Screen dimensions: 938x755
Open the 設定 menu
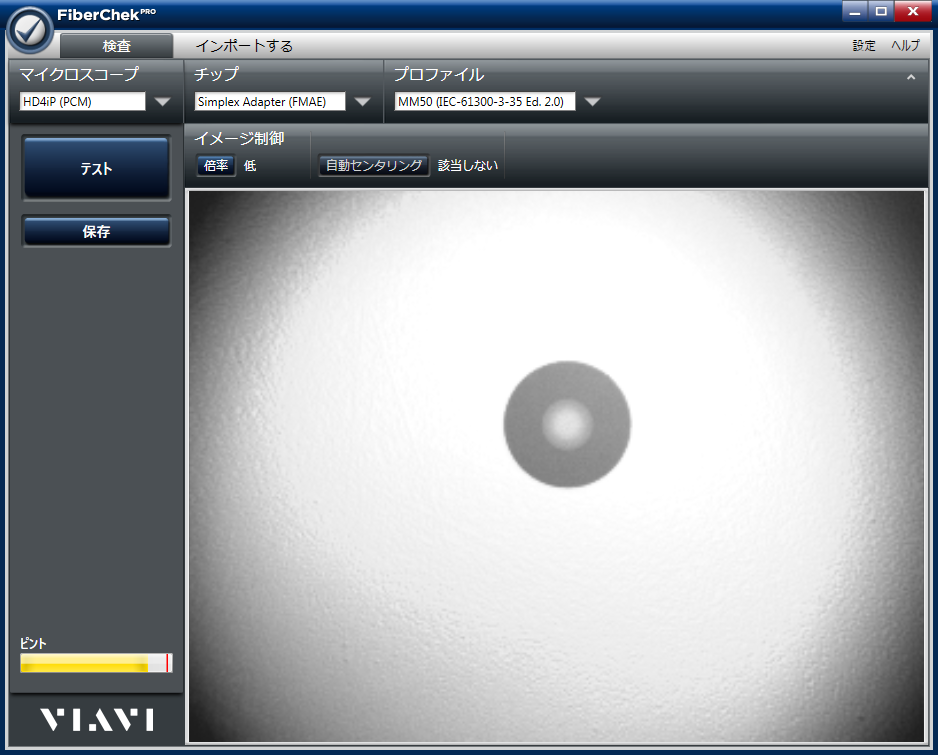[863, 45]
